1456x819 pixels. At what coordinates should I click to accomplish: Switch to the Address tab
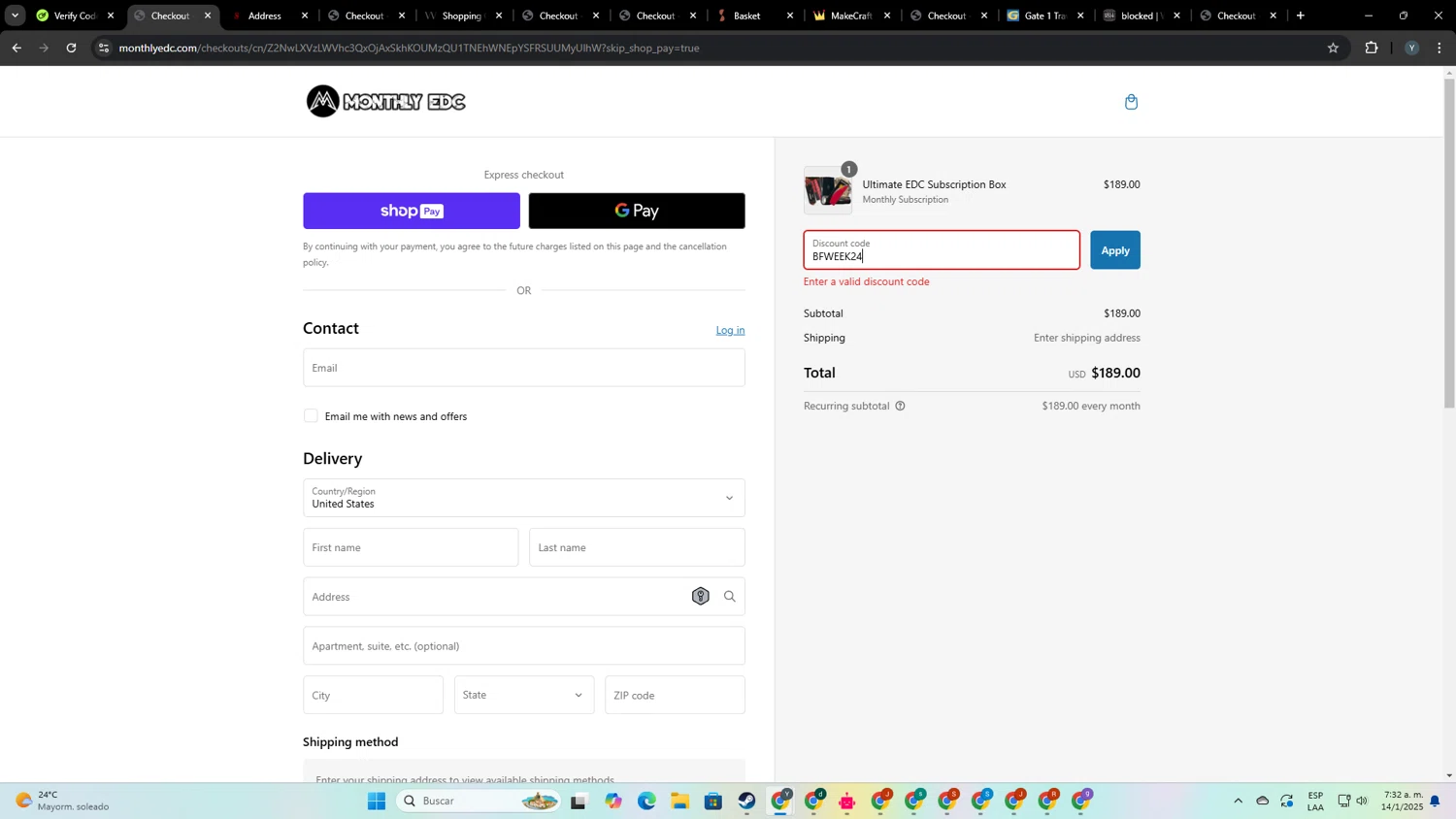point(267,16)
